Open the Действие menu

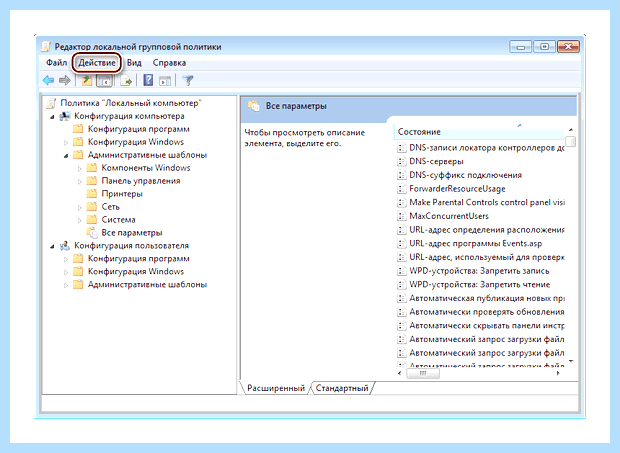point(97,62)
